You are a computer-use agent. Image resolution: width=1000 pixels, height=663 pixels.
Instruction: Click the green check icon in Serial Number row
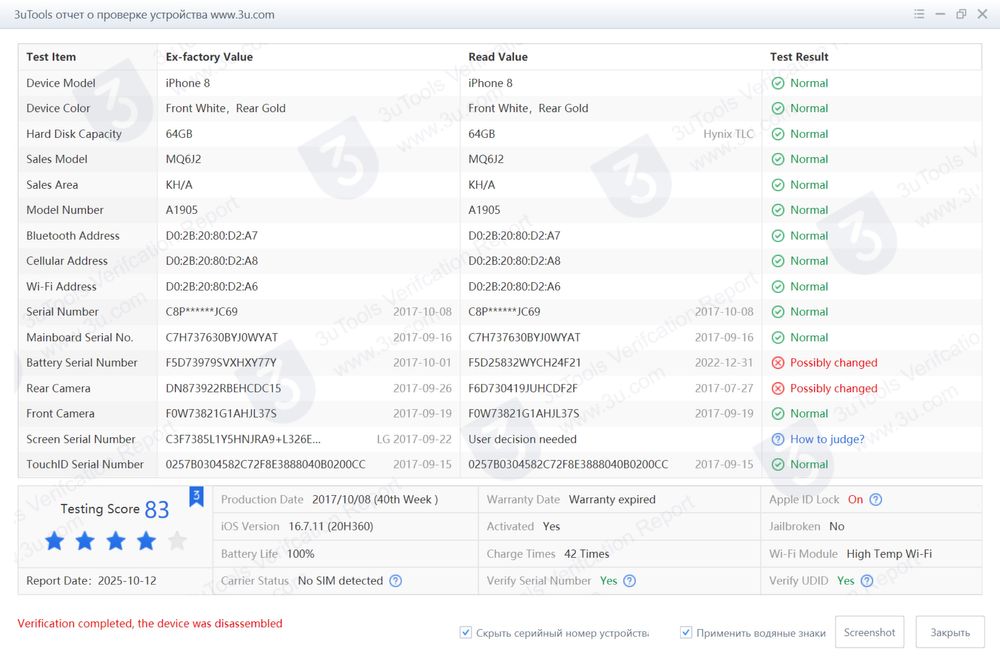[778, 312]
